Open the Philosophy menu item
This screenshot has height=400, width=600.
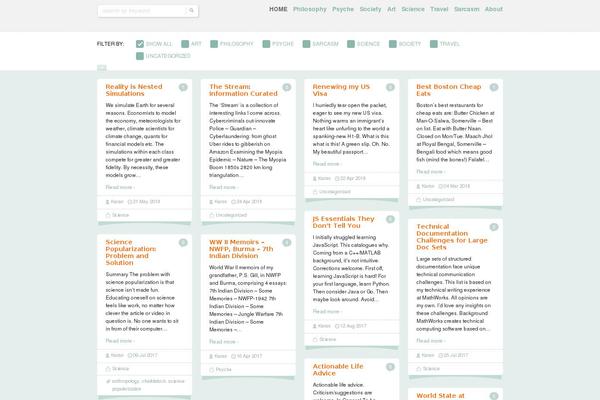point(310,9)
